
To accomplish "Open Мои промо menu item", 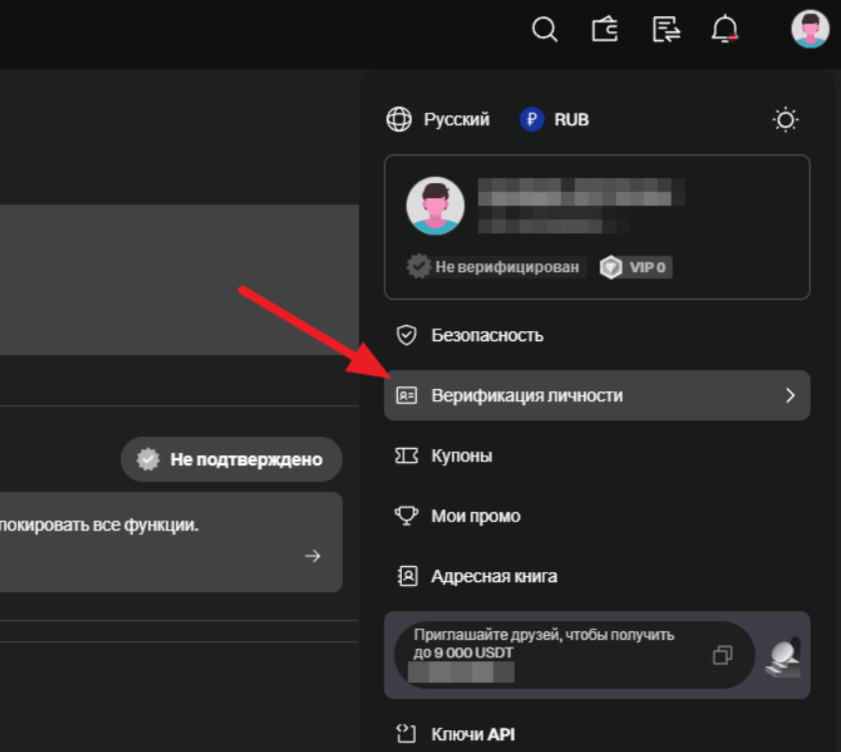I will coord(475,516).
